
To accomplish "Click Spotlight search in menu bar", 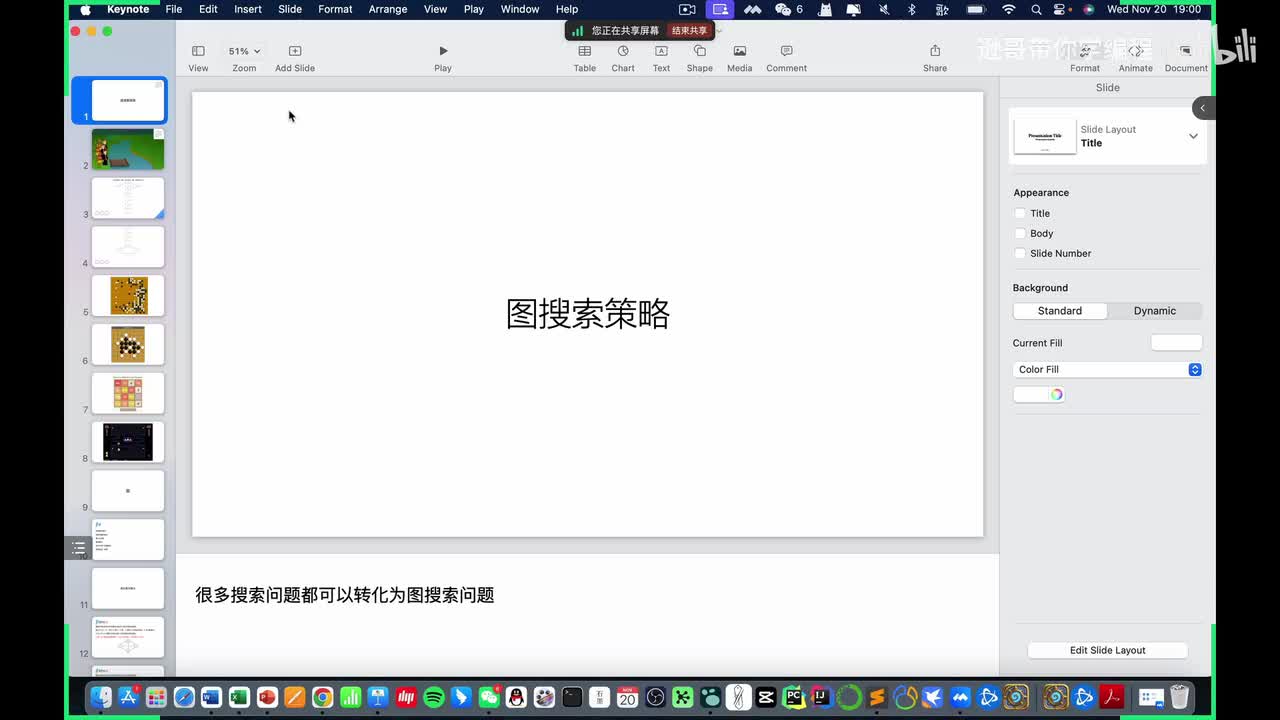I will [x=1036, y=9].
